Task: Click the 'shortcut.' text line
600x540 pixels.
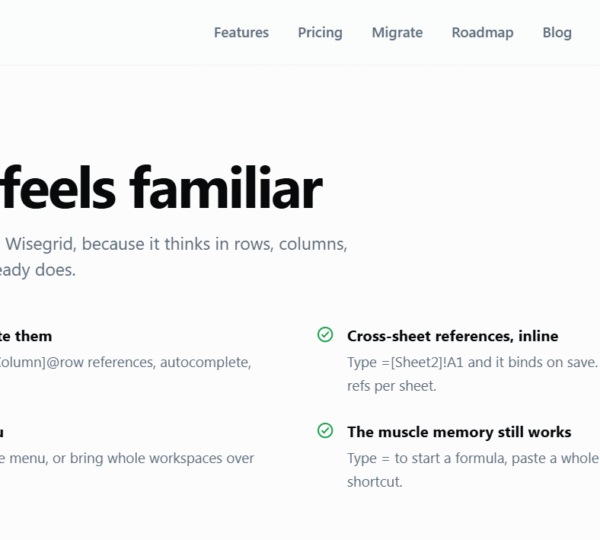Action: pos(375,482)
